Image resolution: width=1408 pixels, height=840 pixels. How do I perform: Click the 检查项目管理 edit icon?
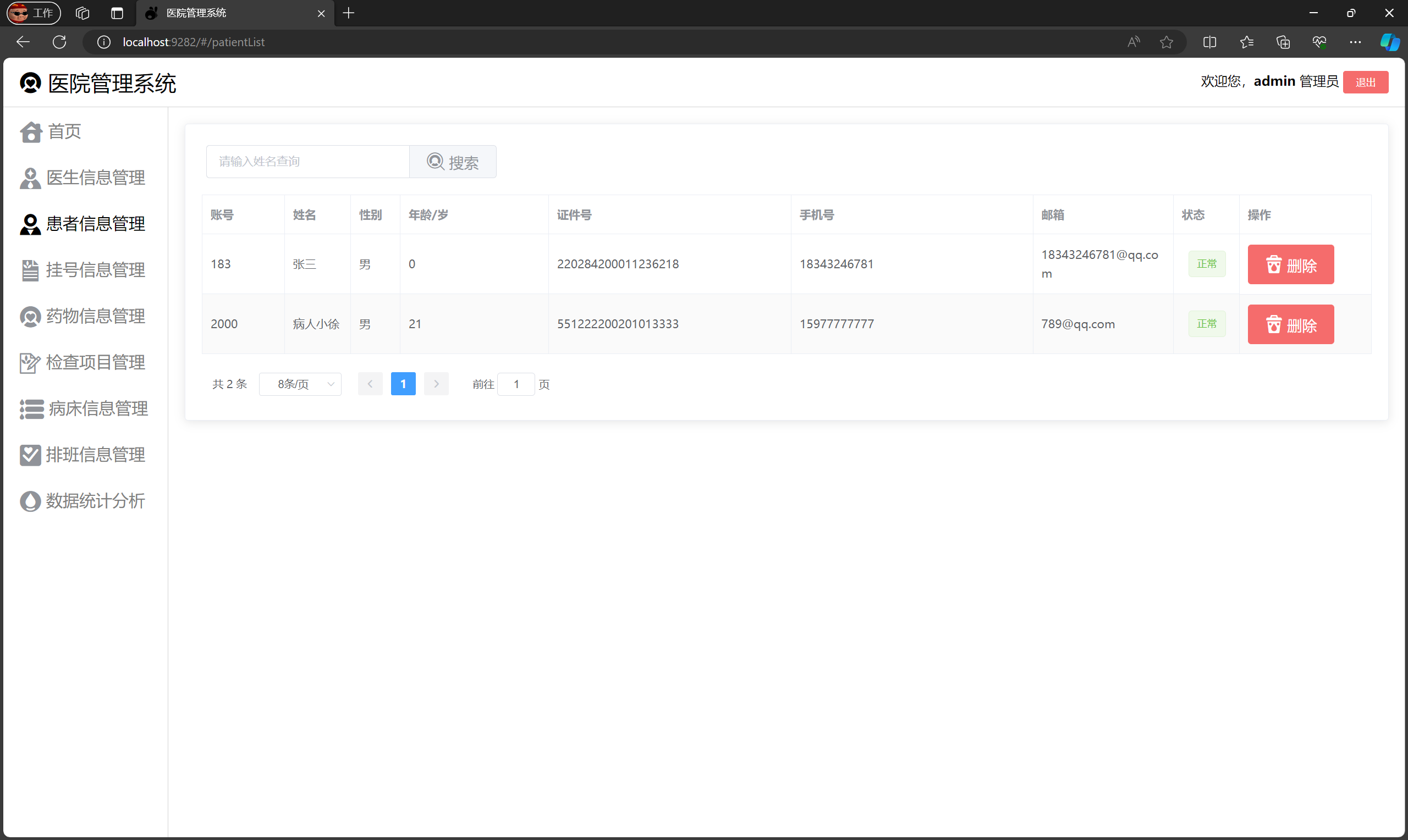[x=30, y=363]
